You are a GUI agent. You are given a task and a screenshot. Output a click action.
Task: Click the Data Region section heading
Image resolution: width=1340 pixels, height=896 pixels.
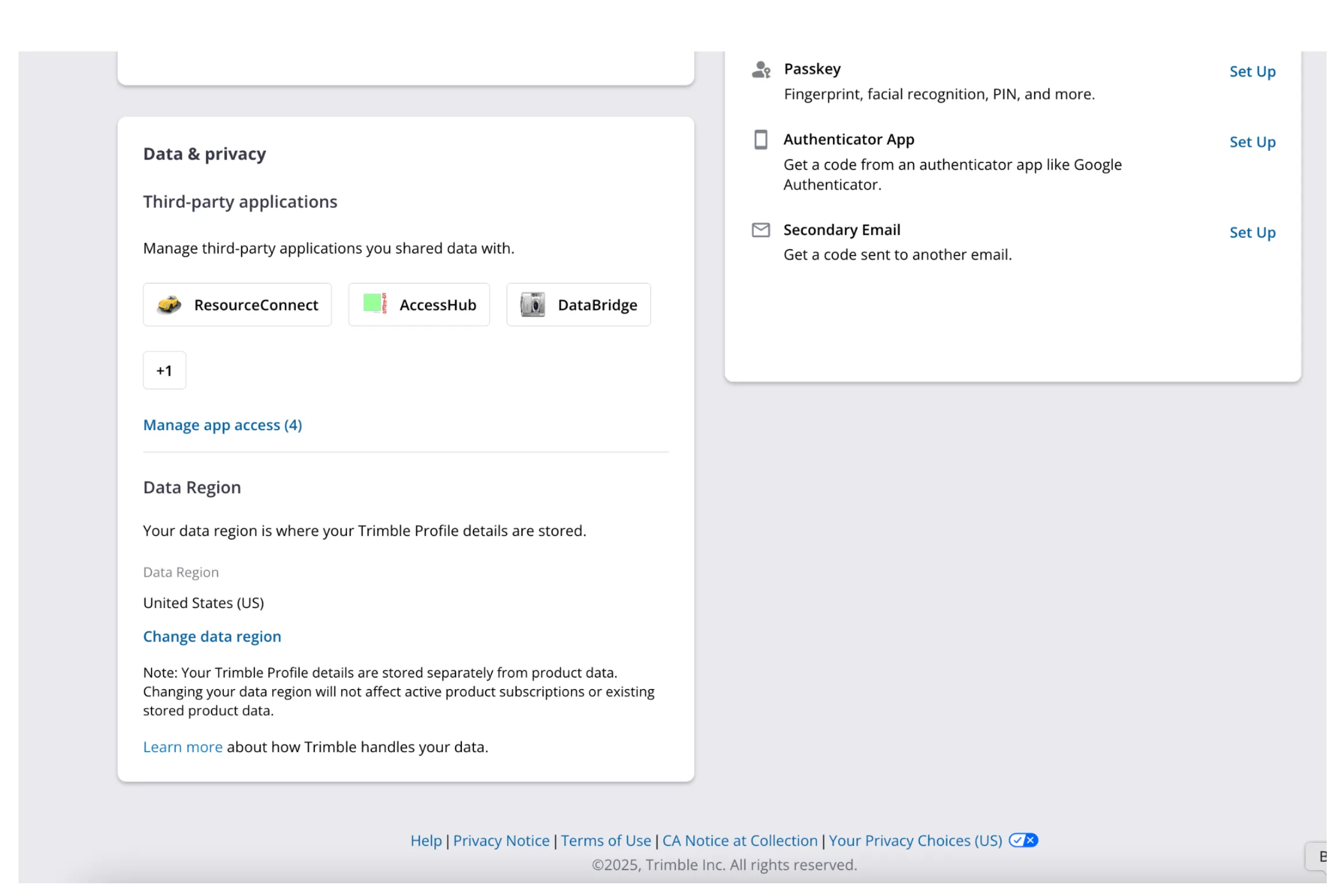pyautogui.click(x=192, y=487)
